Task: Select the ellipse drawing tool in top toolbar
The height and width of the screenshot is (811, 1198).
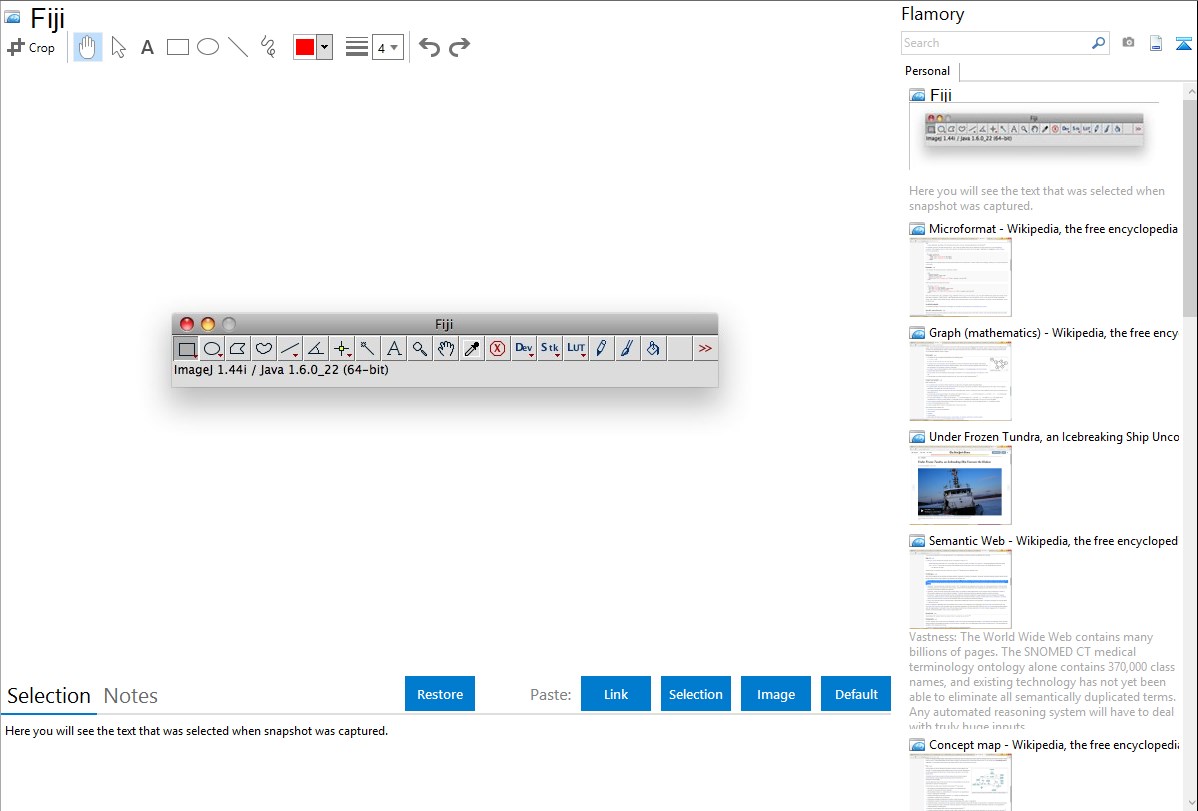Action: pyautogui.click(x=208, y=47)
